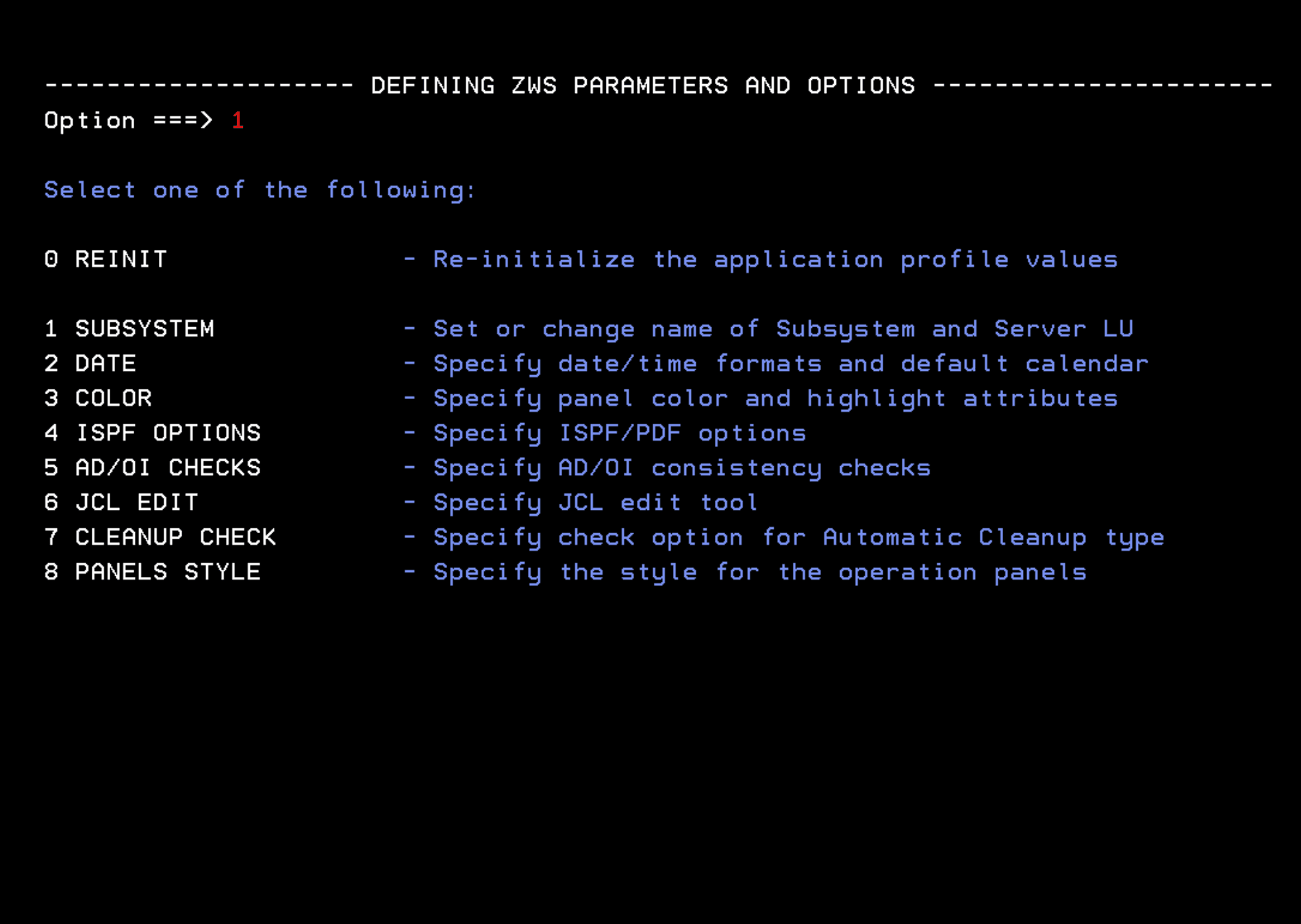Click the red value 1 in Option field

click(238, 120)
